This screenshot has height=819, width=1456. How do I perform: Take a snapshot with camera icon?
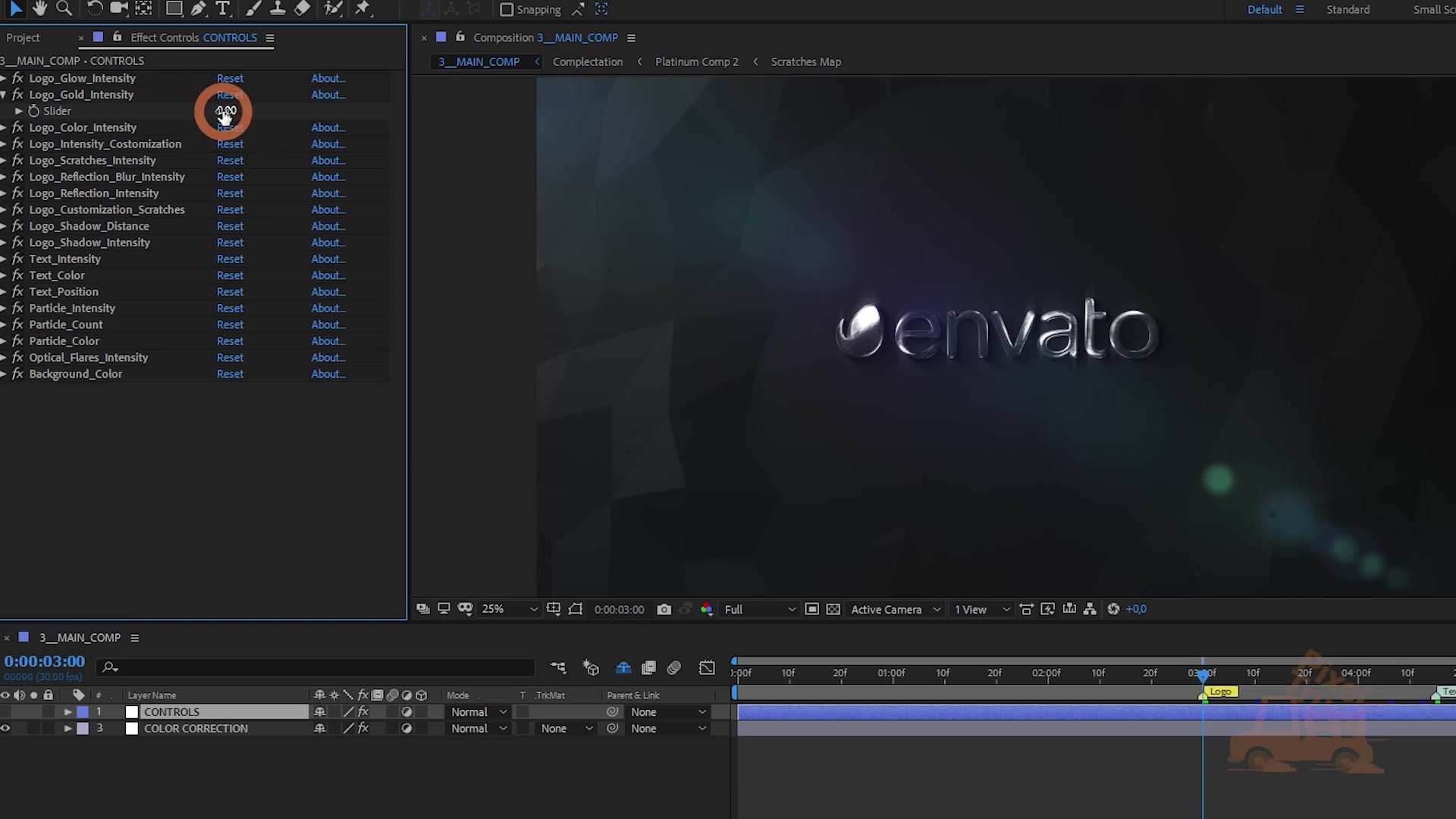coord(664,609)
